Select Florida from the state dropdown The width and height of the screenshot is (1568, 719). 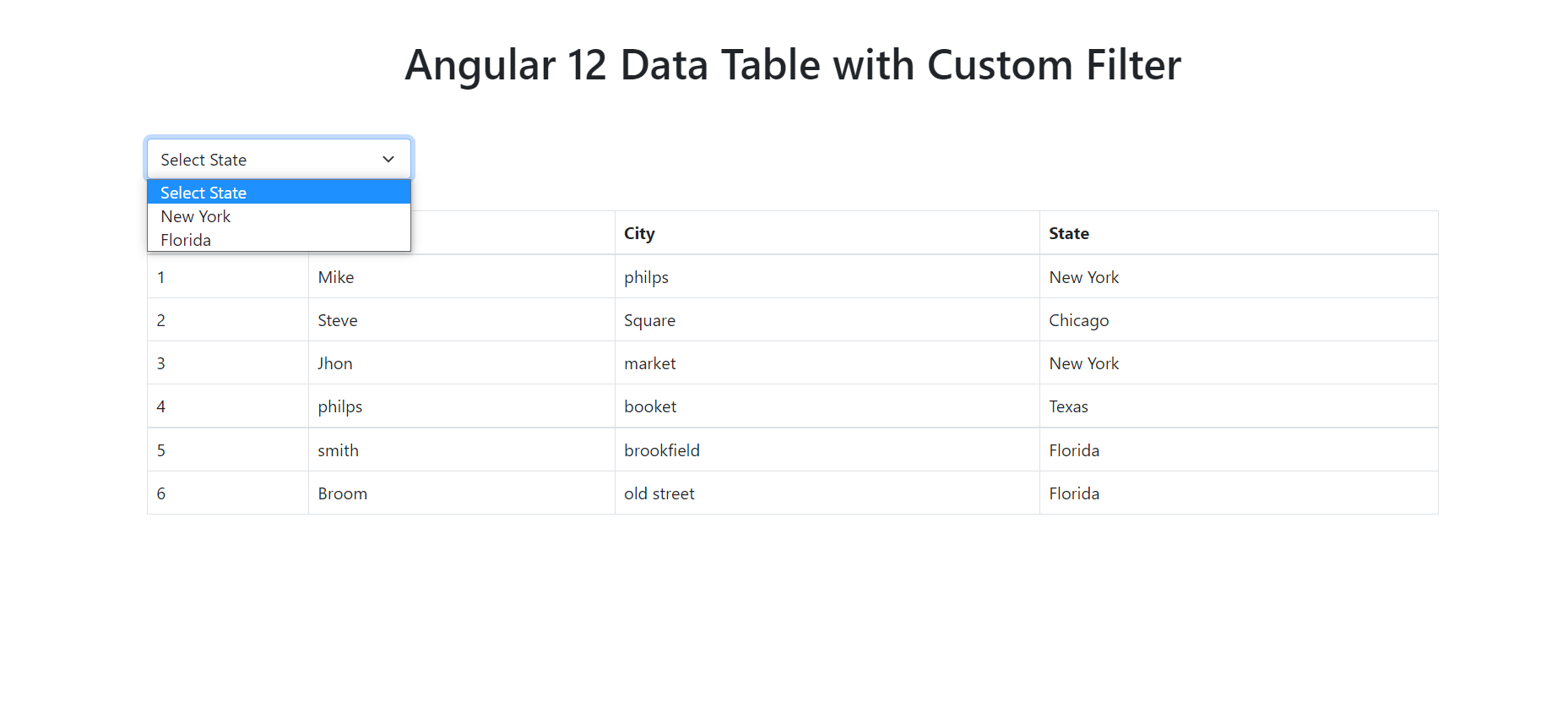click(x=185, y=240)
